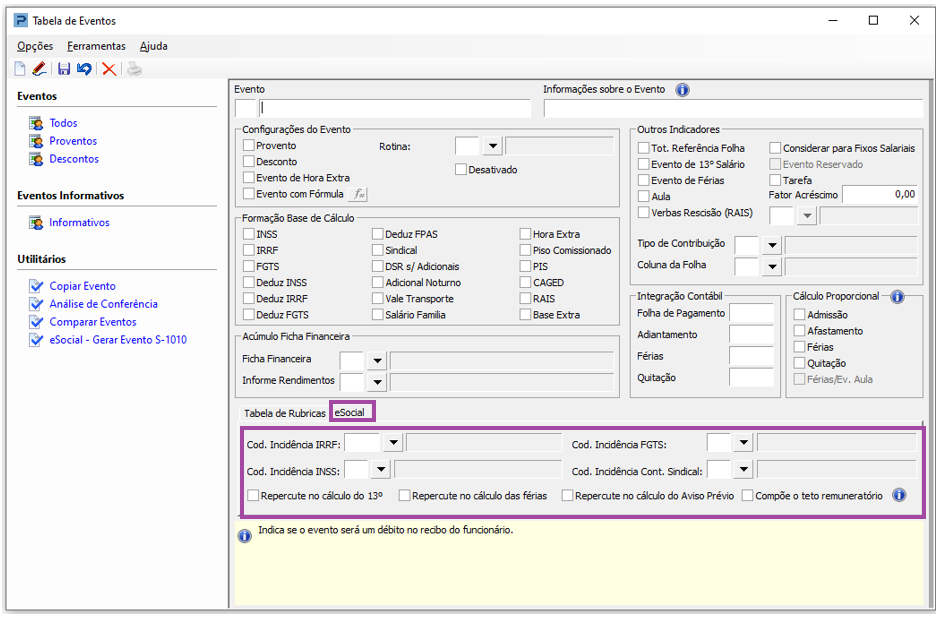This screenshot has width=944, height=623.
Task: Click the Edit pencil toolbar icon
Action: click(39, 69)
